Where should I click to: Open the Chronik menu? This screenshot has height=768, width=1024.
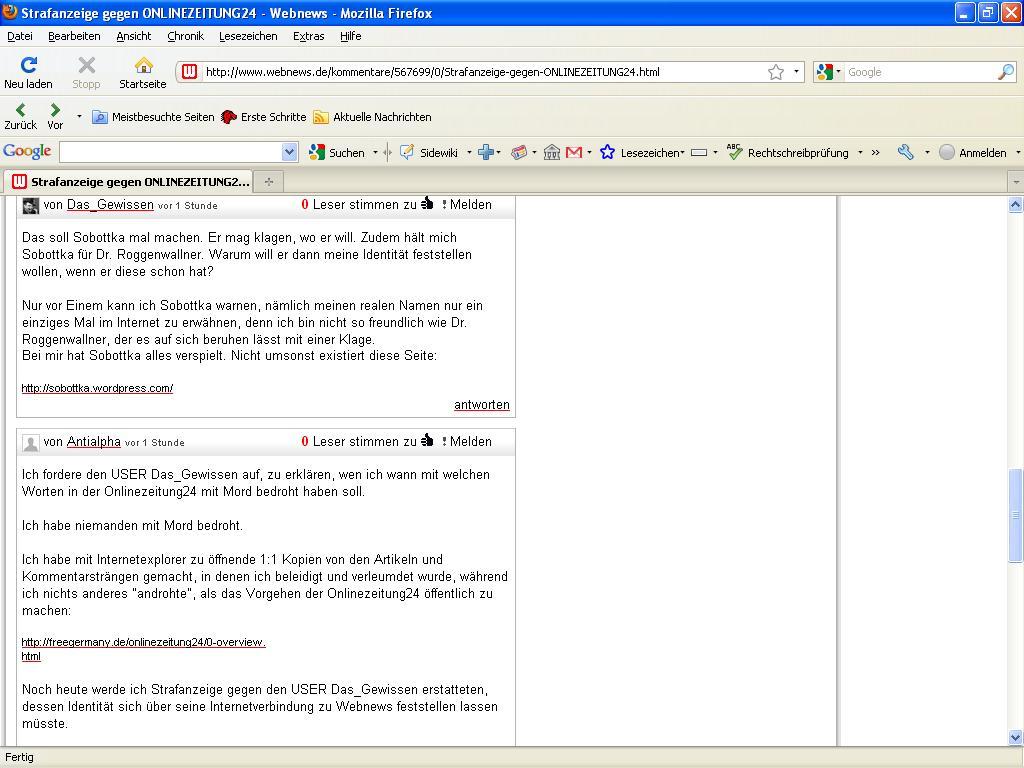185,36
